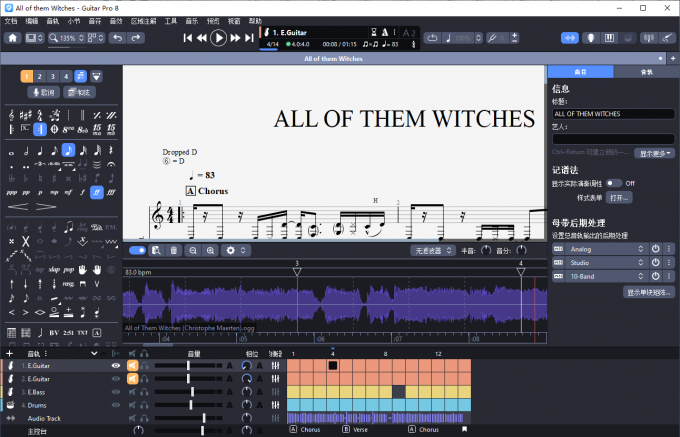
Task: Toggle the 显示实际演奏调性 switch
Action: 615,184
